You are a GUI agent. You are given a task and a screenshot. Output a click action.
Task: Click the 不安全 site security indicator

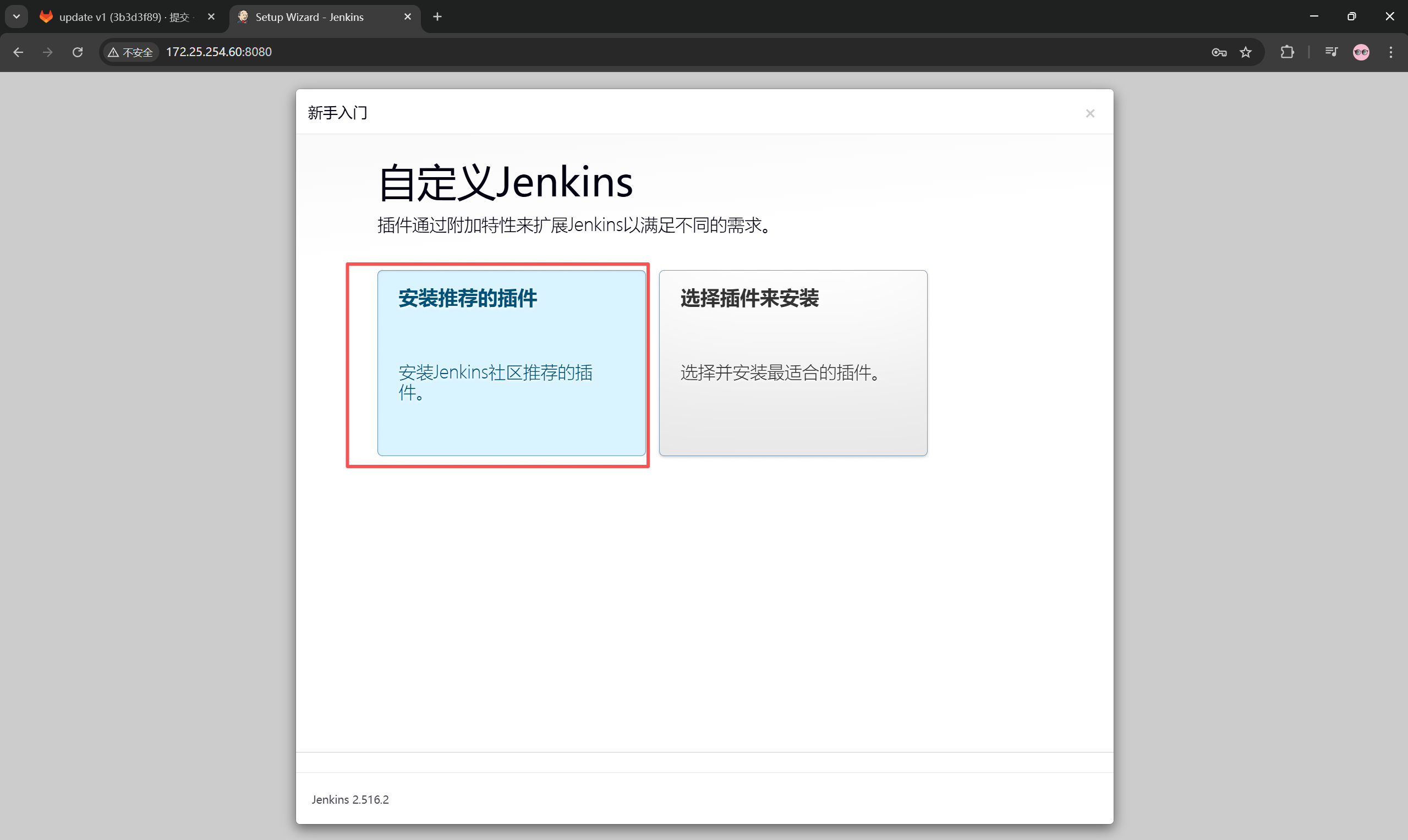[x=131, y=52]
